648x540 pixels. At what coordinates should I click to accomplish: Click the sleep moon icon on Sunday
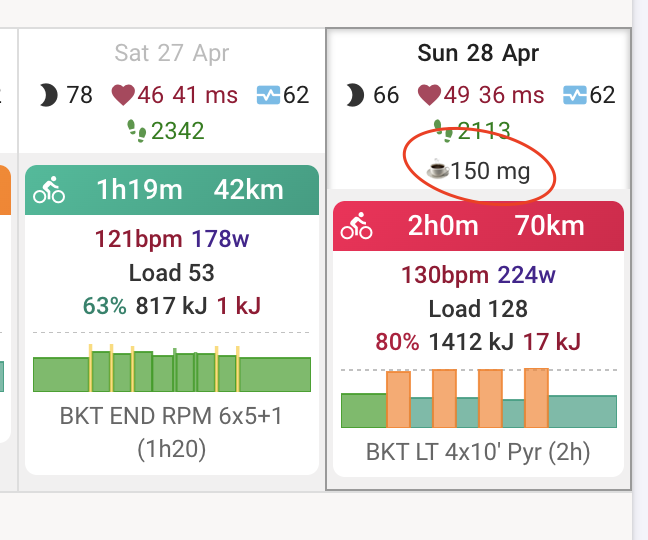pyautogui.click(x=355, y=95)
